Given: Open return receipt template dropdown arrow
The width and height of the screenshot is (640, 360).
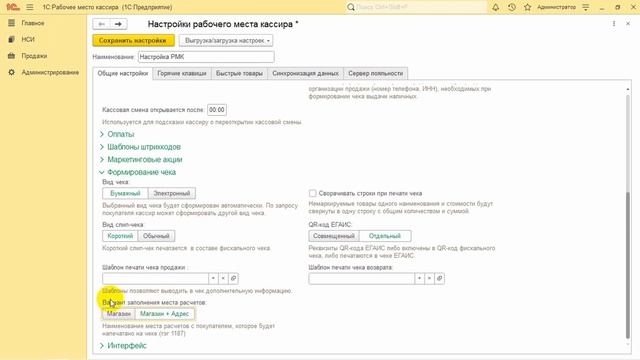Looking at the screenshot, I should pyautogui.click(x=419, y=278).
